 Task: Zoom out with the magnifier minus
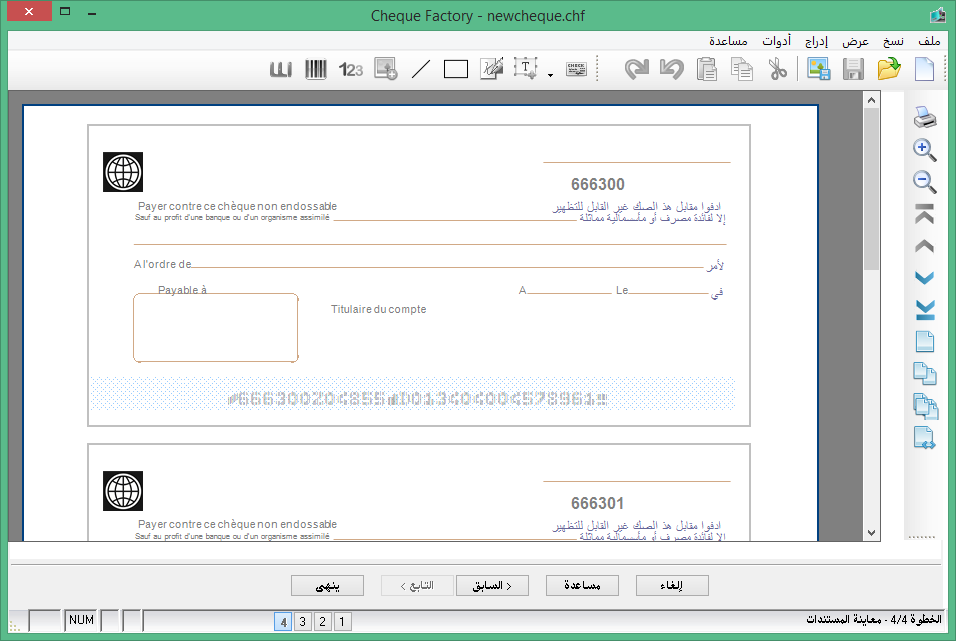coord(925,182)
